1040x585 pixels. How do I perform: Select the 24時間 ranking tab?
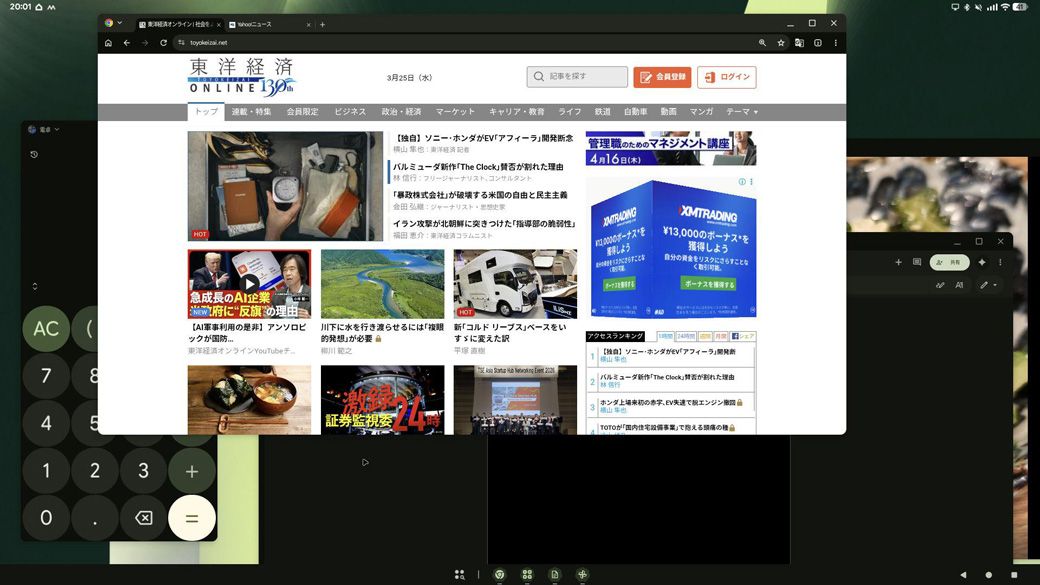[x=685, y=337]
